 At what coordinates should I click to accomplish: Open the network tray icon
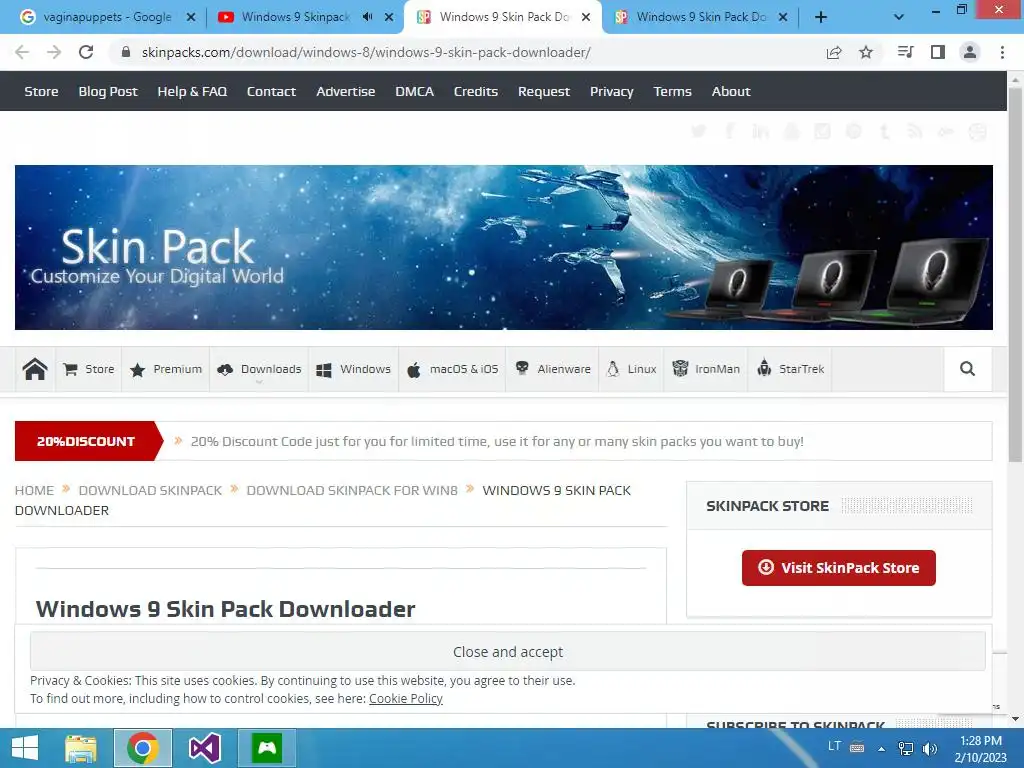[906, 748]
